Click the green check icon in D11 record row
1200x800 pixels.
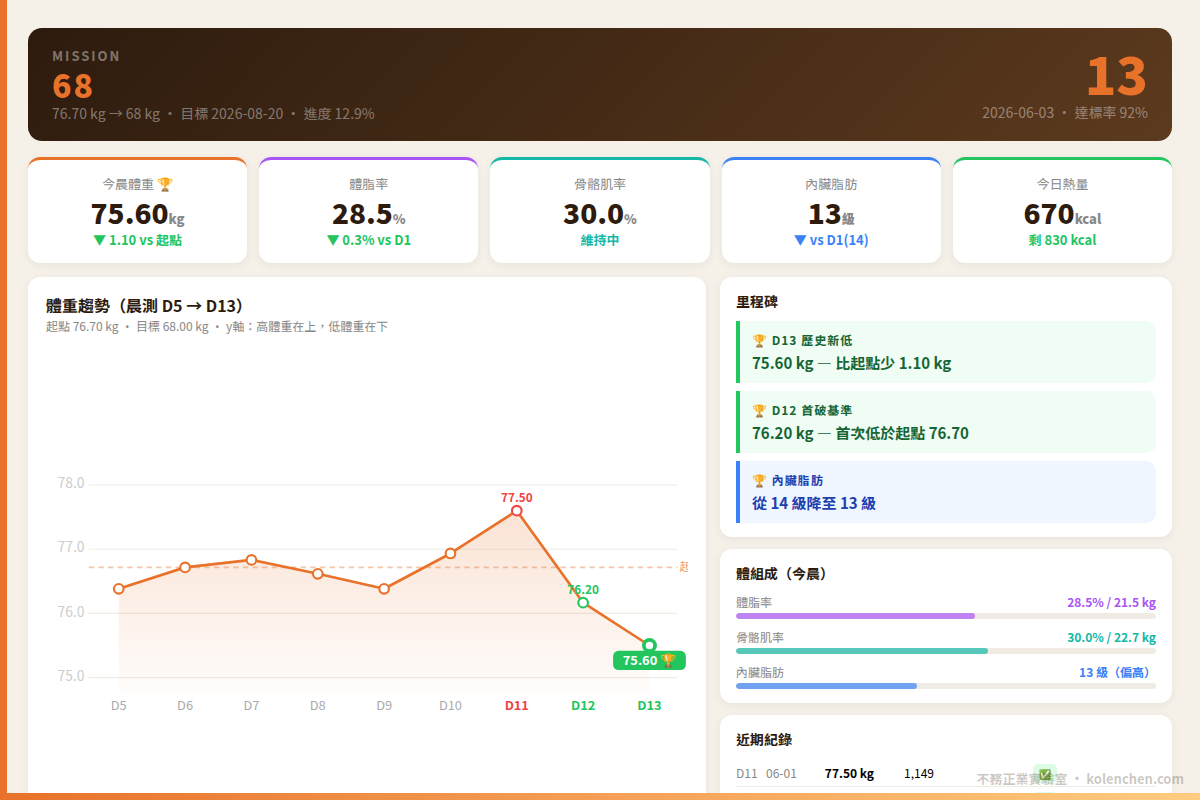[x=1044, y=774]
